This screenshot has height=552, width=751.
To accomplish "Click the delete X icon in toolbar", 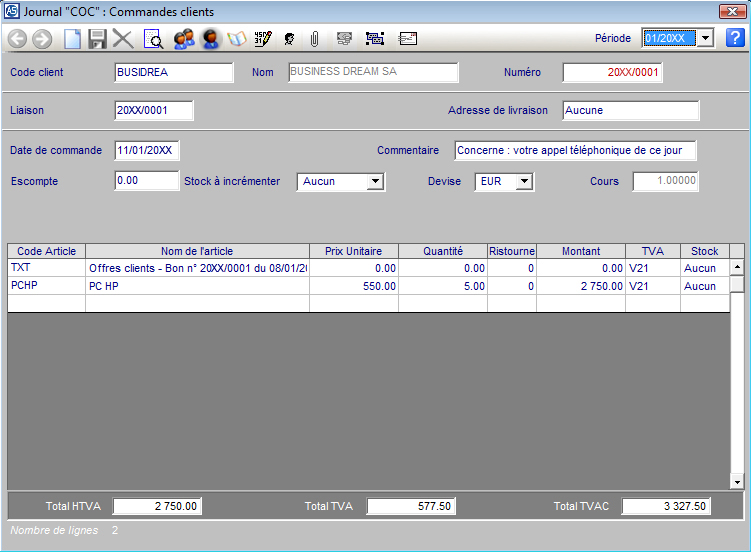I will [123, 39].
